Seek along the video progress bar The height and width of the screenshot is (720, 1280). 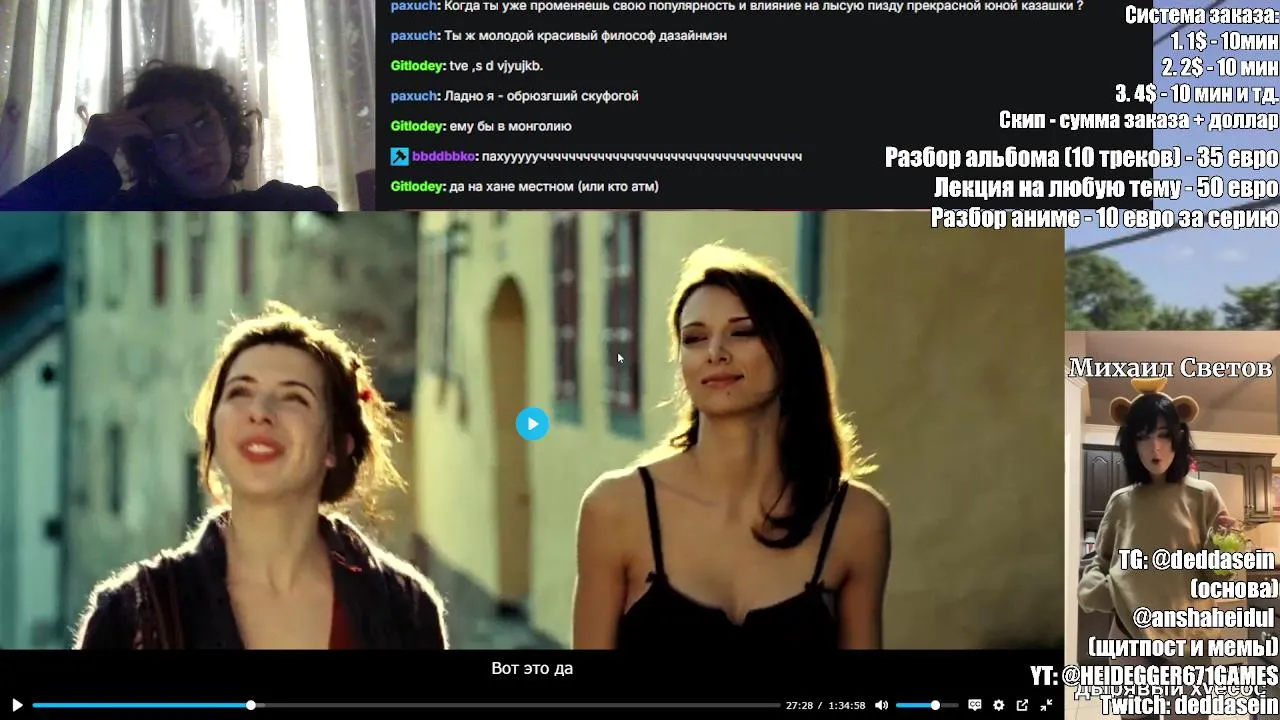coord(406,705)
